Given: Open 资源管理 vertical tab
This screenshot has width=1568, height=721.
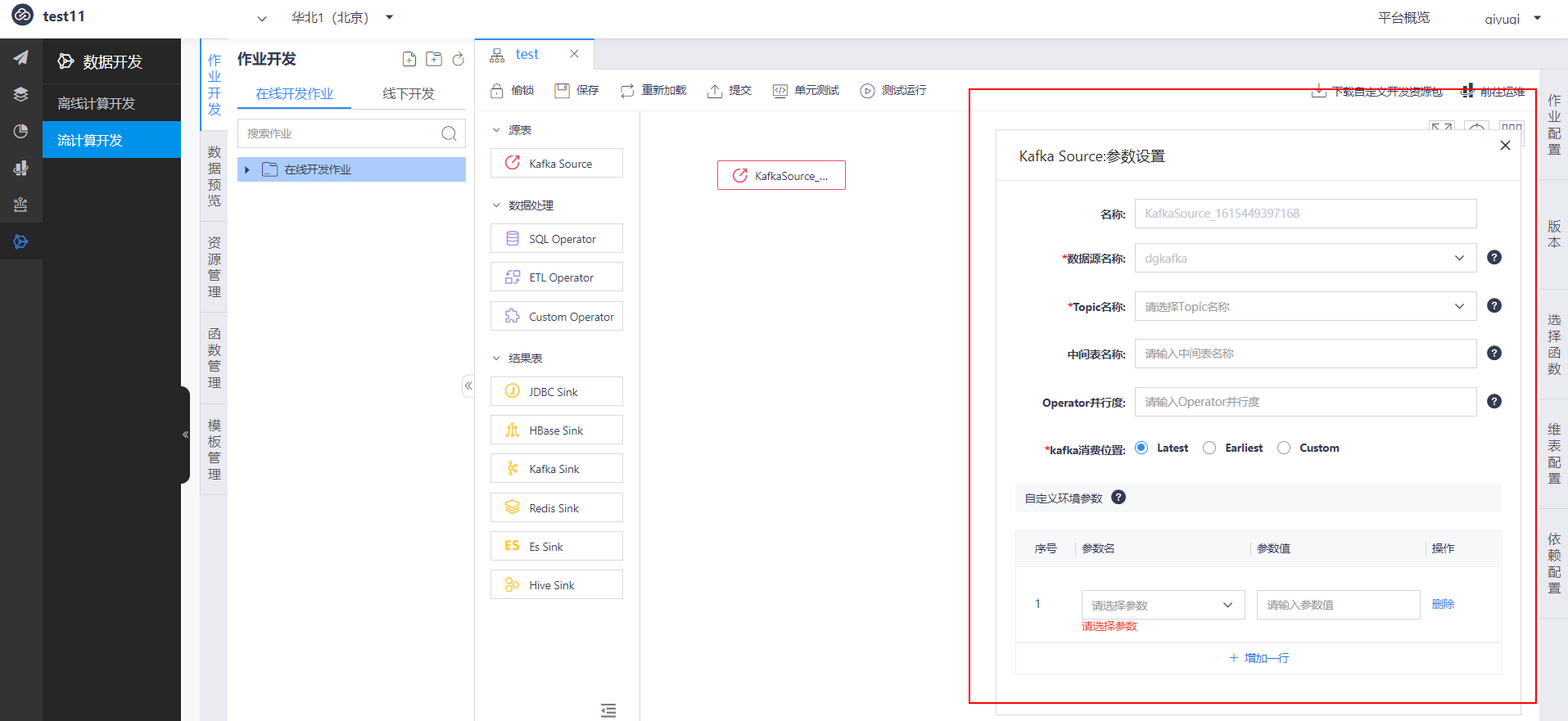Looking at the screenshot, I should coord(214,267).
